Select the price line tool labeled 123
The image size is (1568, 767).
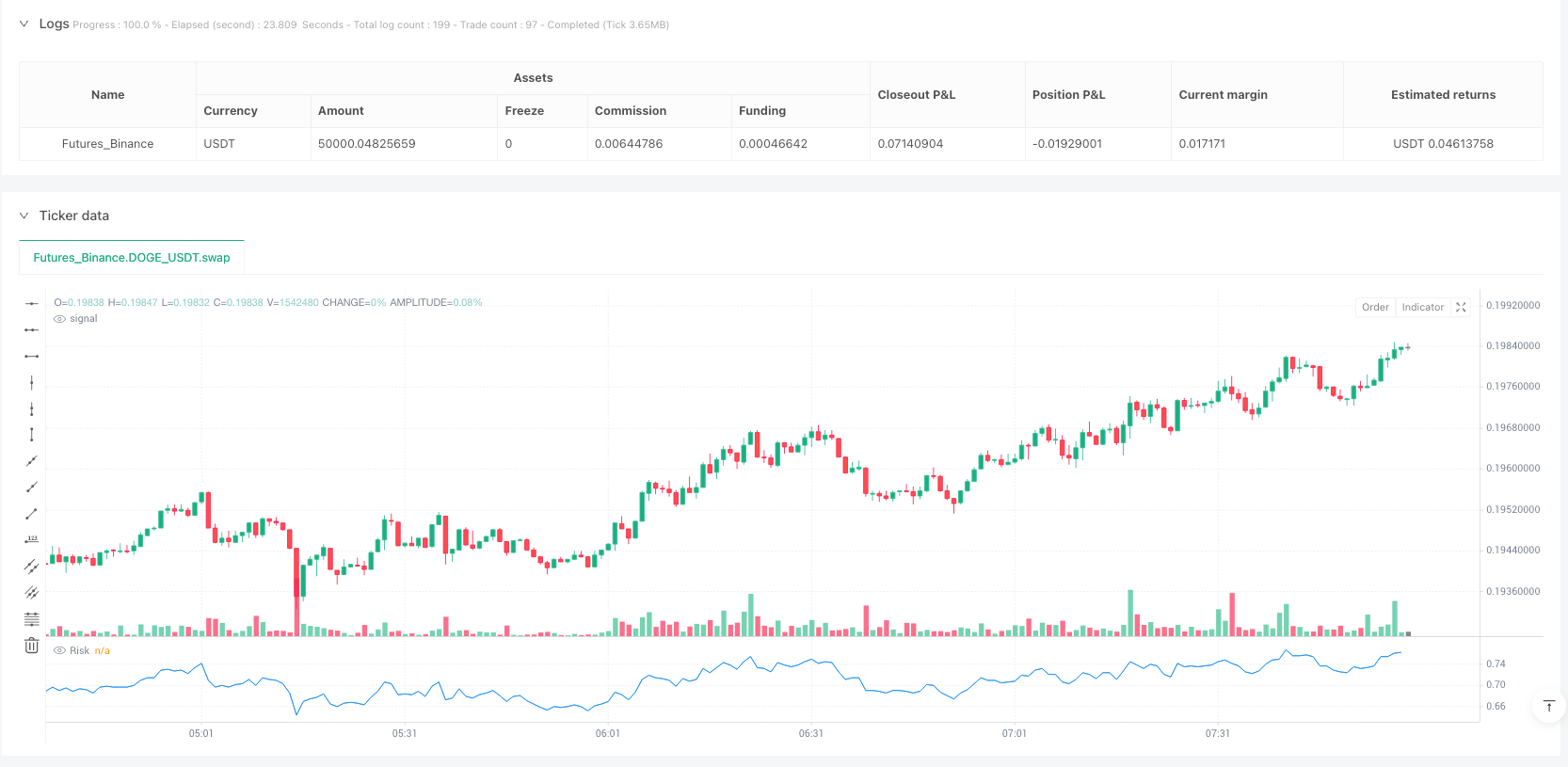(x=31, y=540)
